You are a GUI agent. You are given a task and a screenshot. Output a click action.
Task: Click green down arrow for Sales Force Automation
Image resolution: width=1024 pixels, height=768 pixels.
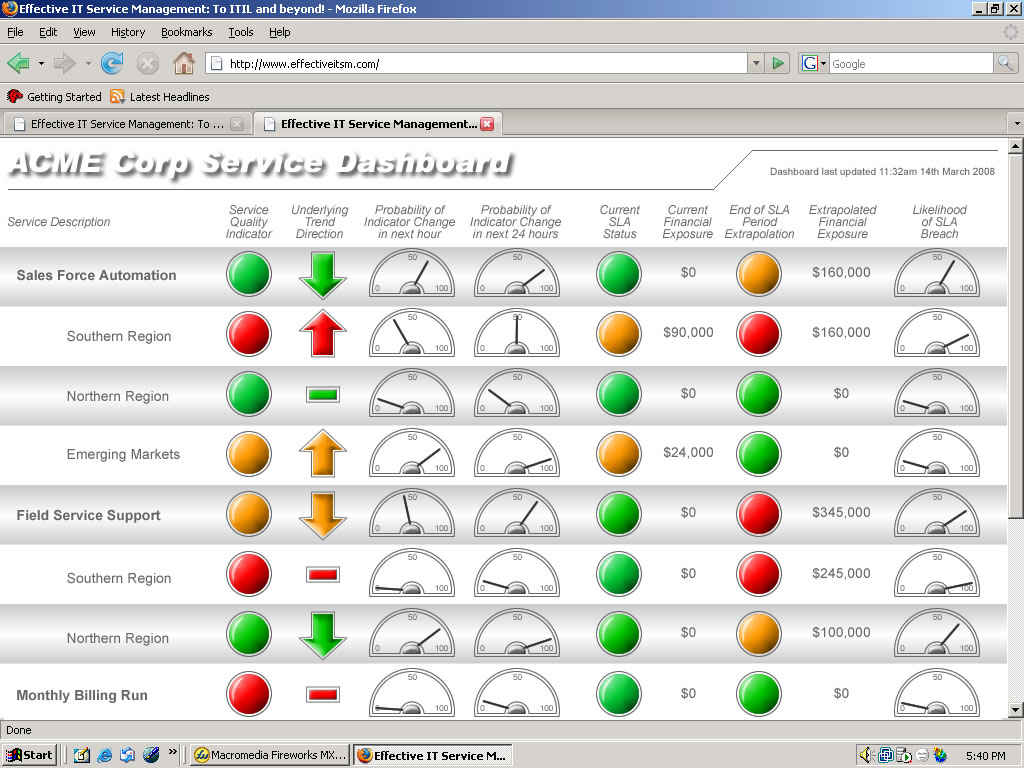[x=322, y=275]
